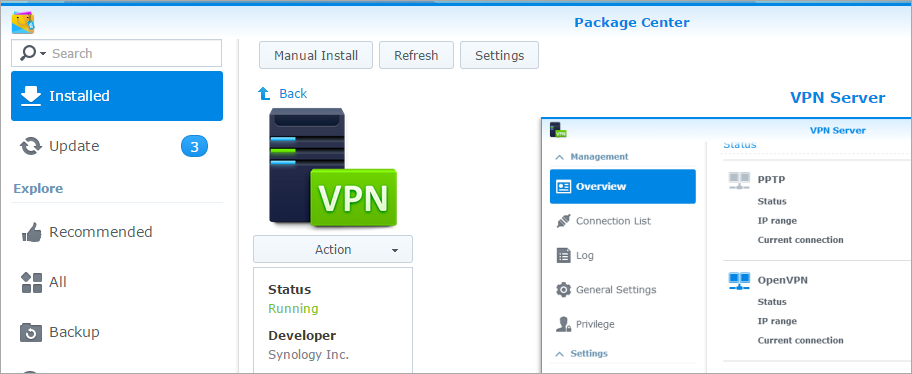Click the Update refresh arrows icon
The width and height of the screenshot is (912, 374).
click(x=31, y=146)
